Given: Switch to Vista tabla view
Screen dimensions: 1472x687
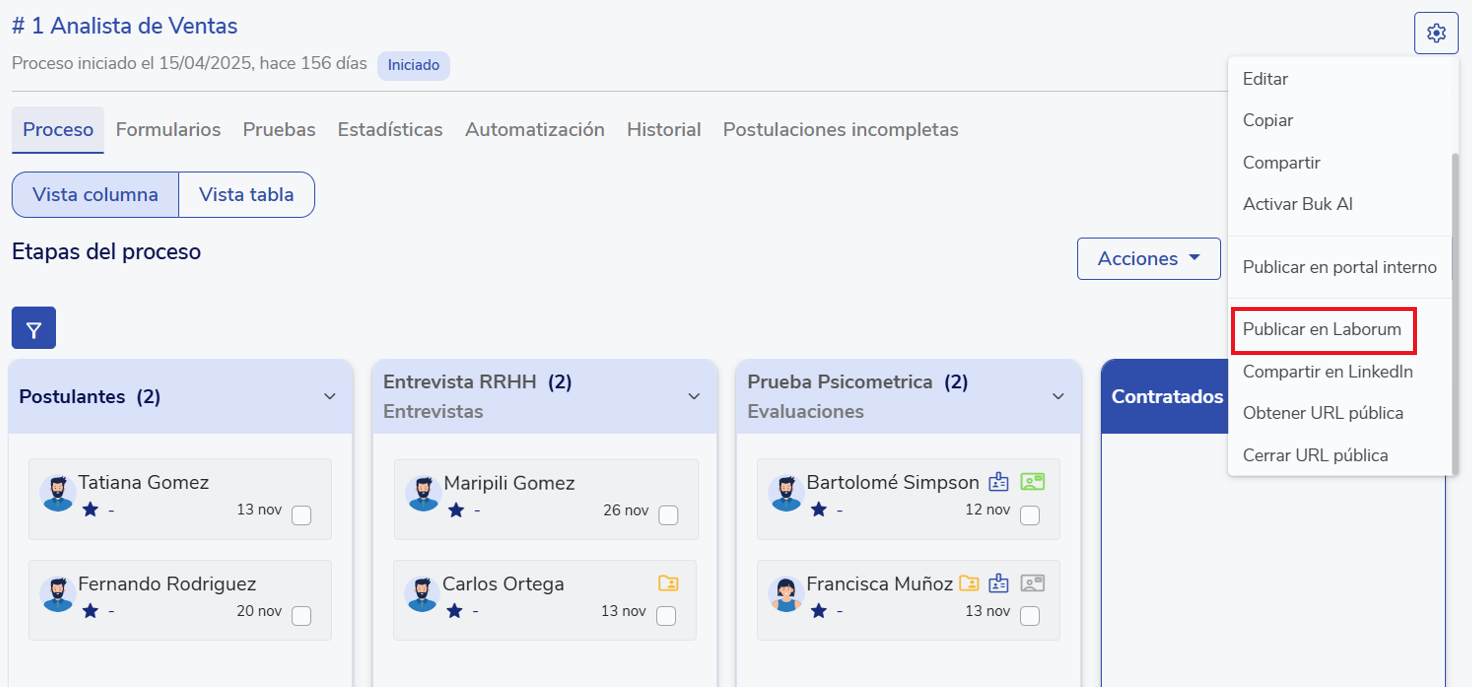Looking at the screenshot, I should [x=246, y=195].
